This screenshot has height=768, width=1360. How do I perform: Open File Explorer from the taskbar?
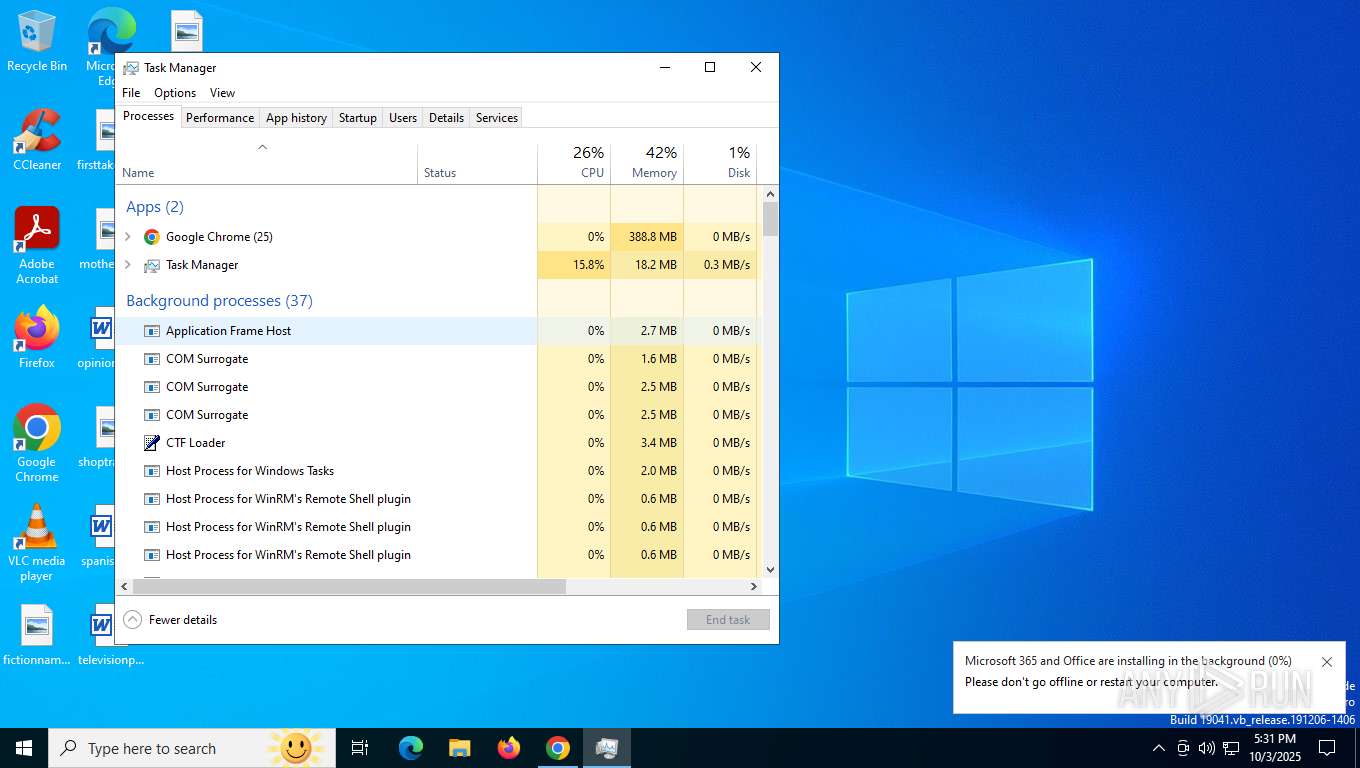(x=460, y=748)
